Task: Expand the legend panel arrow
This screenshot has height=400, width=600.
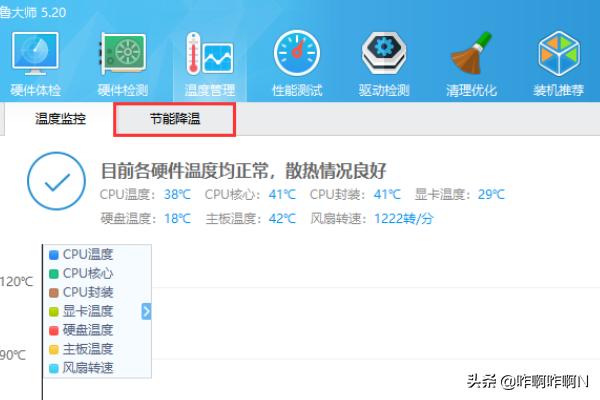Action: (146, 311)
